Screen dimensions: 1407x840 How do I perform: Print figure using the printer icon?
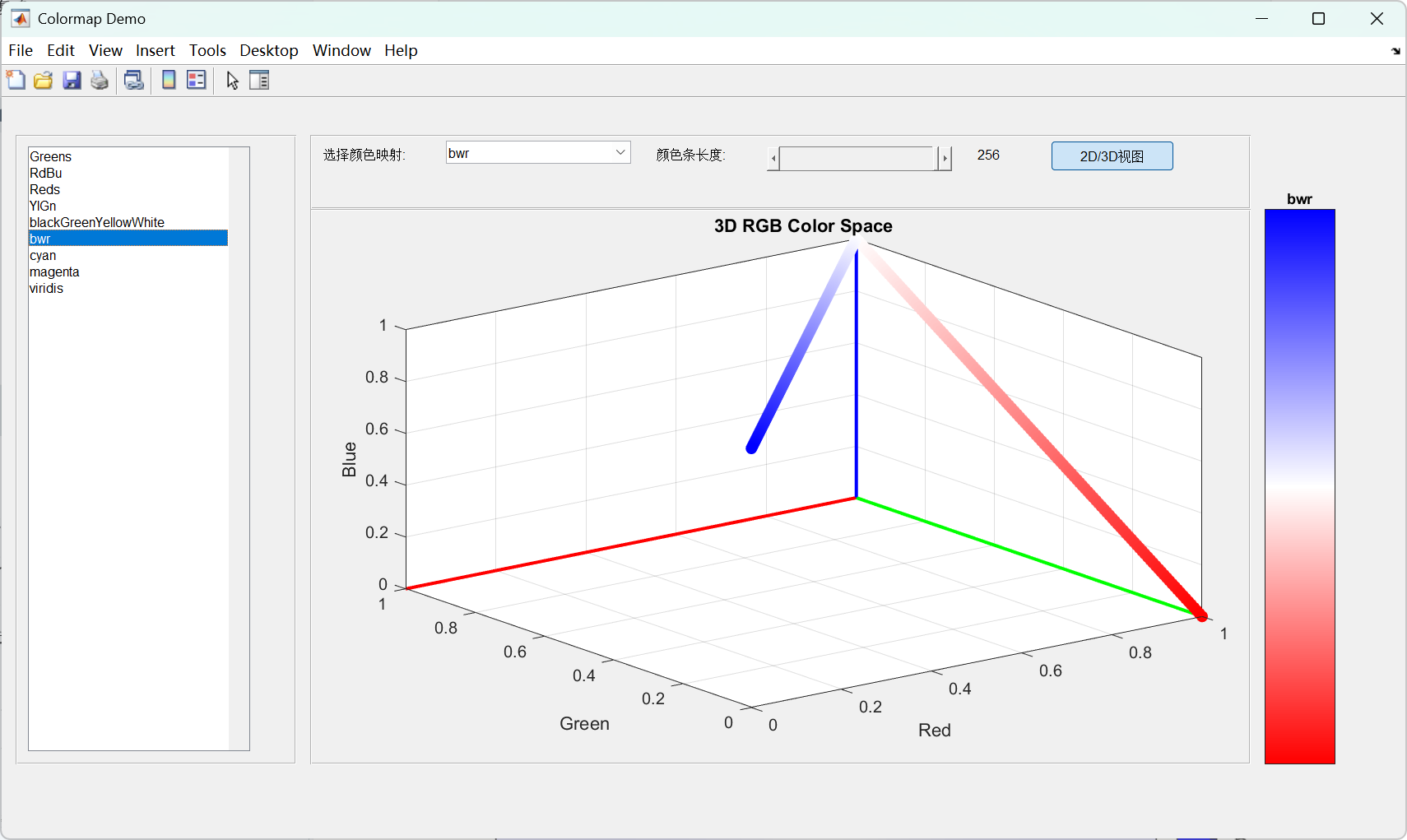click(100, 80)
